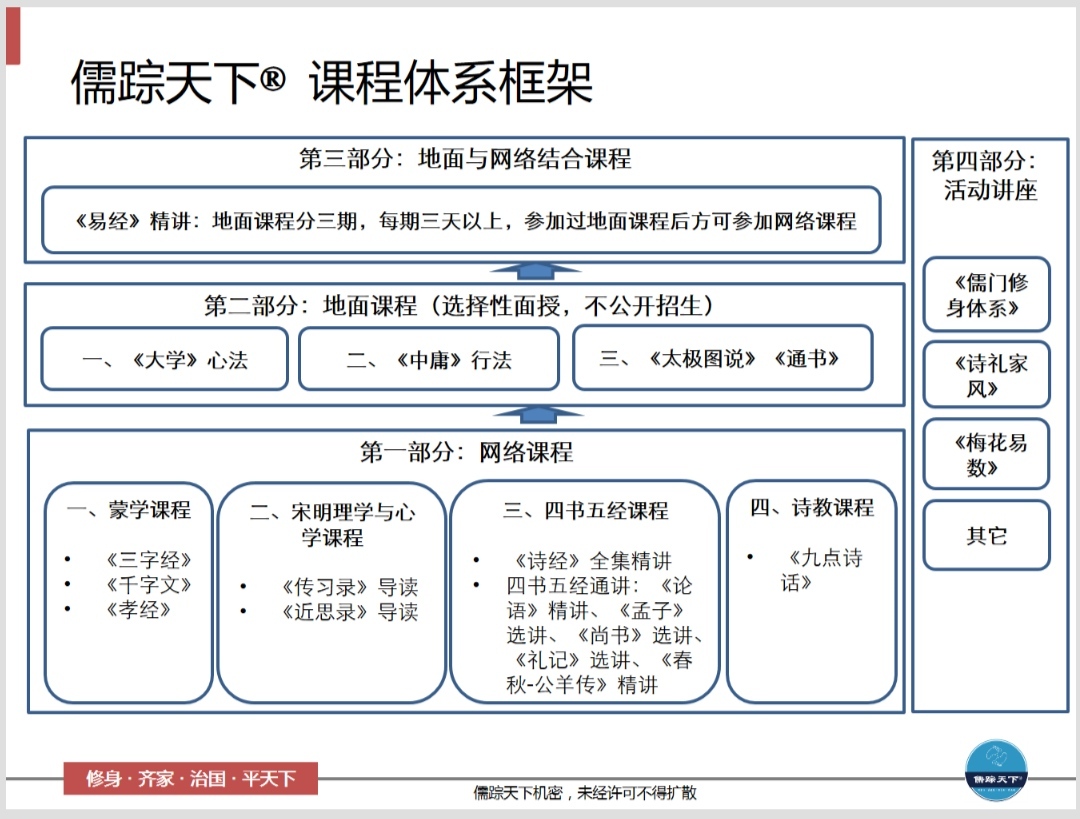This screenshot has height=819, width=1080.
Task: Select the 《大学》心法 box
Action: 164,360
